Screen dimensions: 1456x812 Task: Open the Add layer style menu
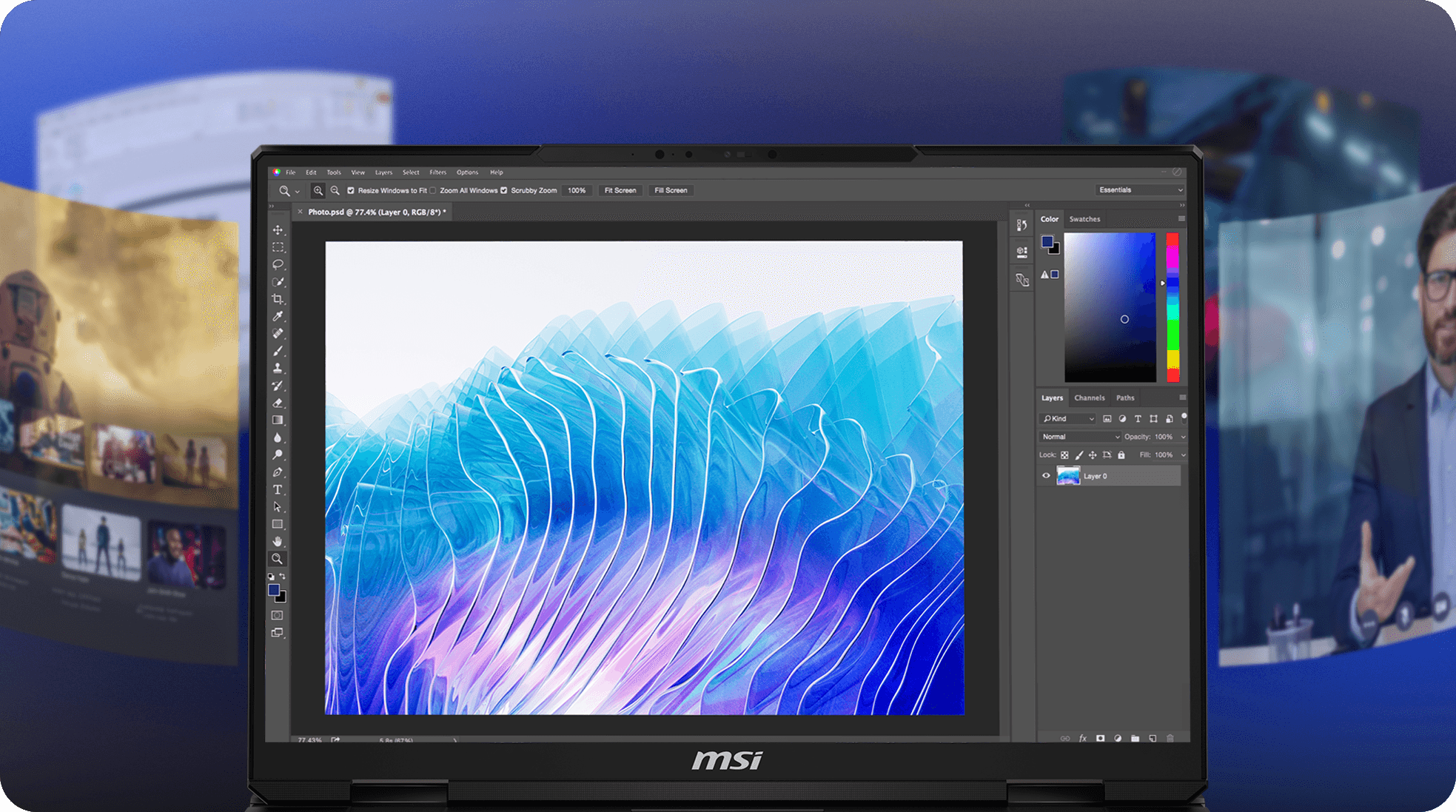pyautogui.click(x=1083, y=738)
